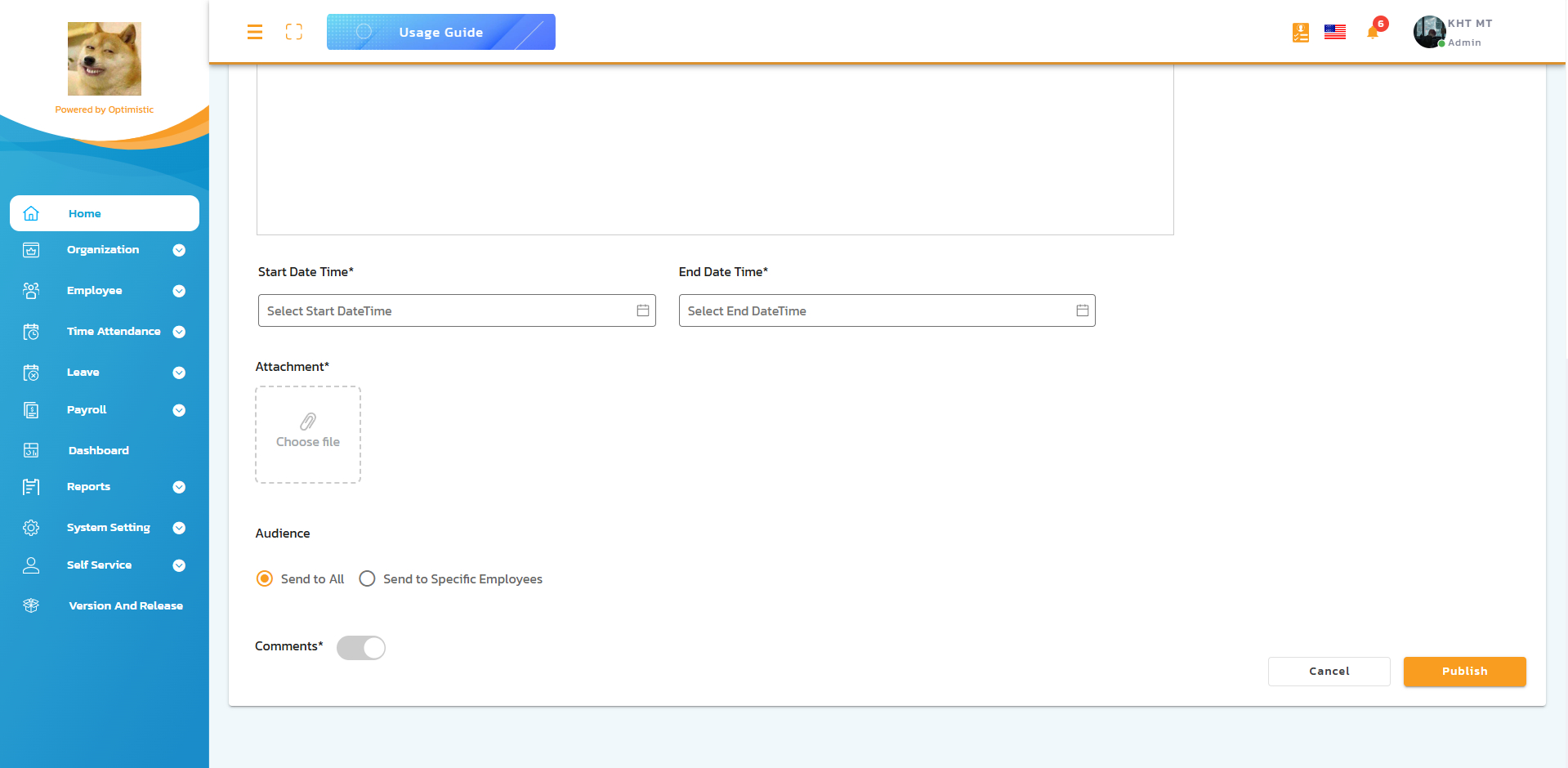This screenshot has height=768, width=1568.
Task: Select the Send to All radio button
Action: [x=265, y=578]
